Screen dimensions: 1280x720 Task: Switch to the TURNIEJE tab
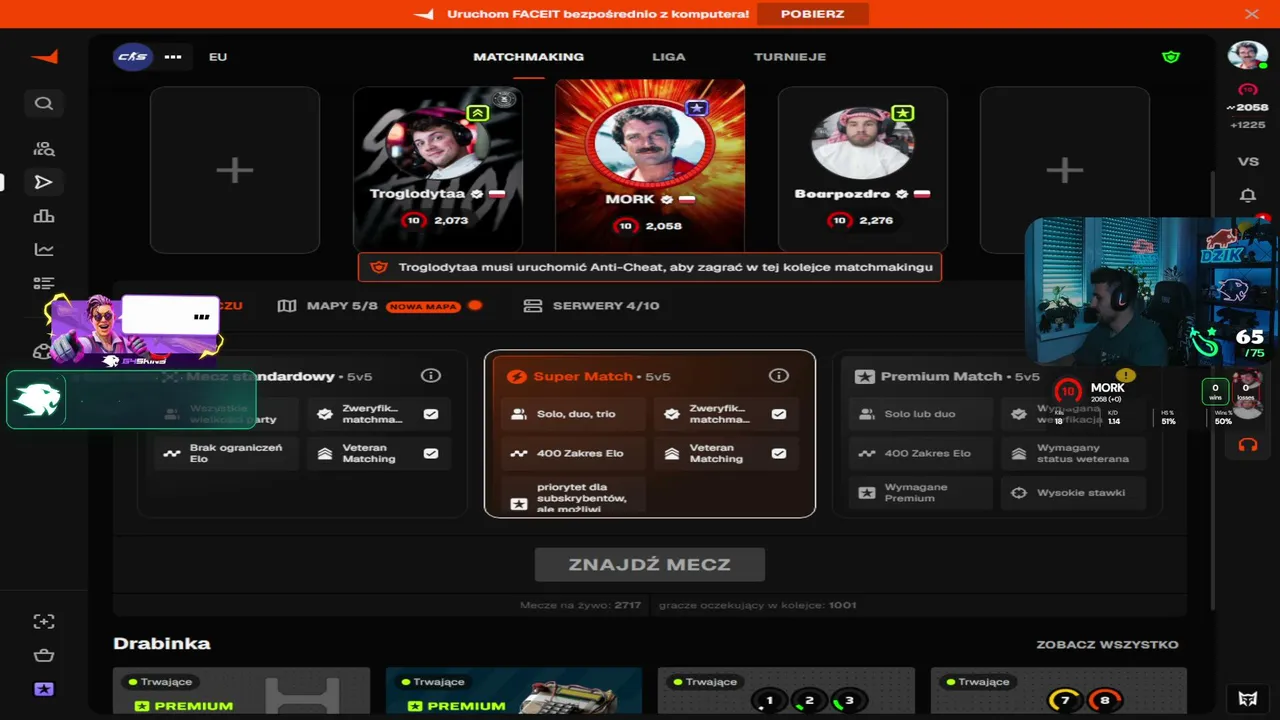(x=790, y=57)
